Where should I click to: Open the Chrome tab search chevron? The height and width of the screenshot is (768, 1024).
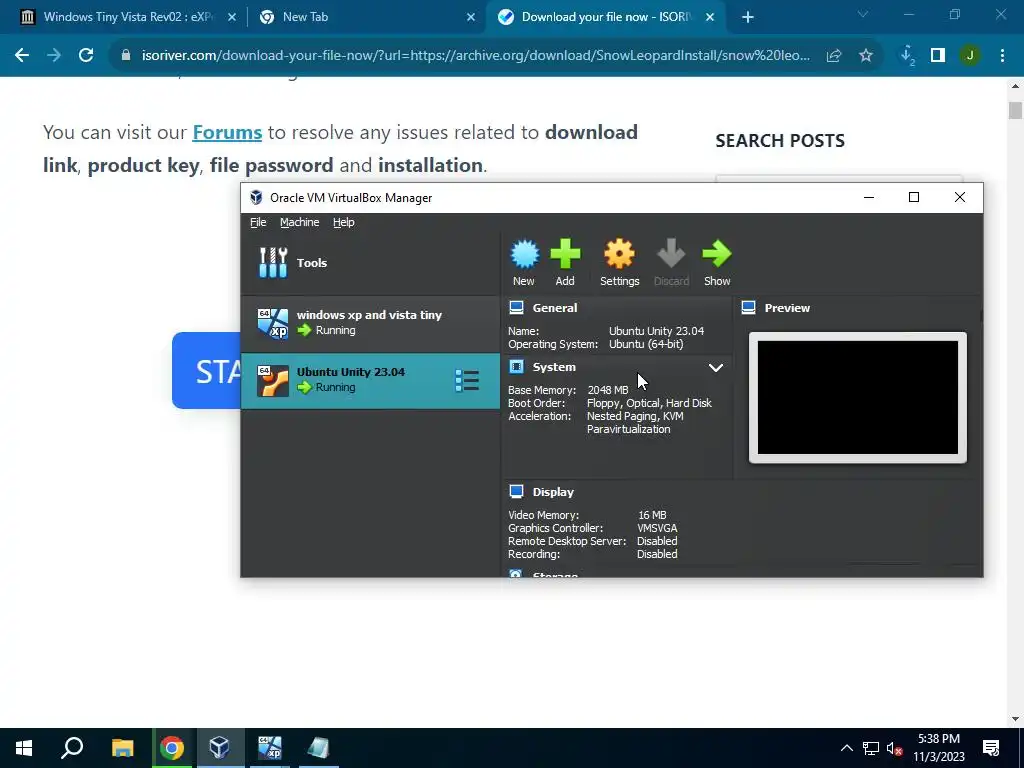(863, 14)
